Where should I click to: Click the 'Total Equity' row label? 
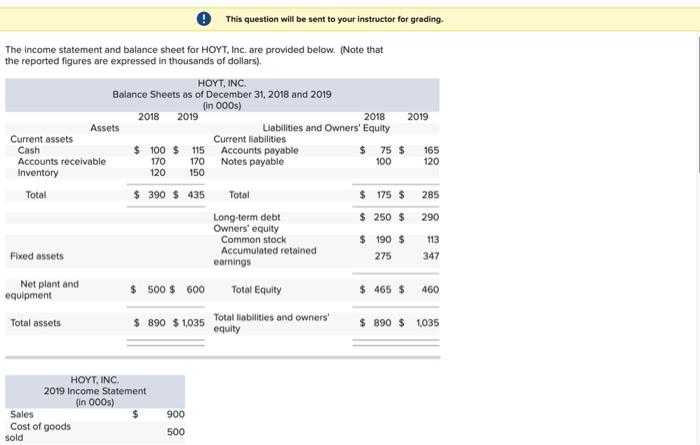[x=256, y=290]
